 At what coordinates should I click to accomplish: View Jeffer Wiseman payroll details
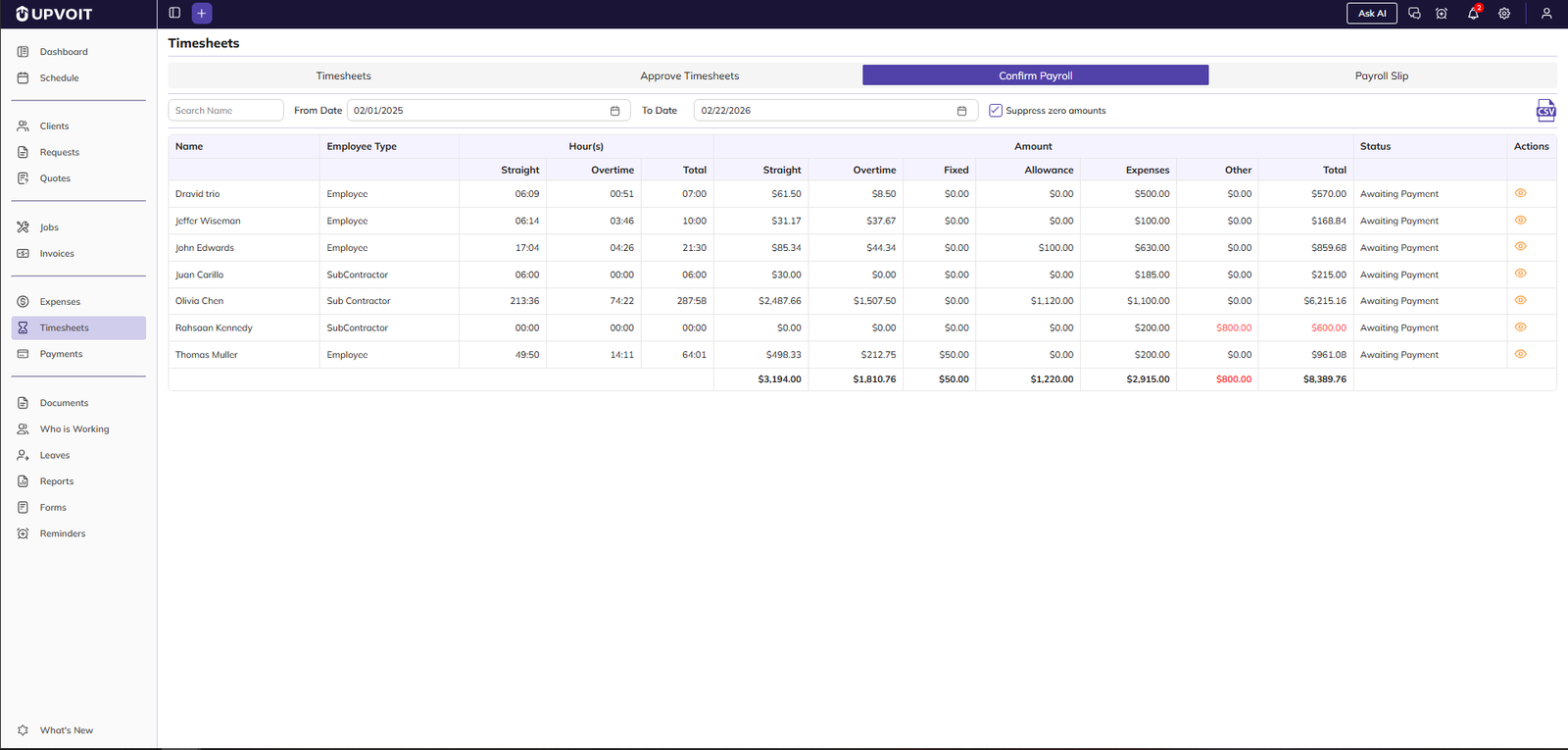point(1521,220)
